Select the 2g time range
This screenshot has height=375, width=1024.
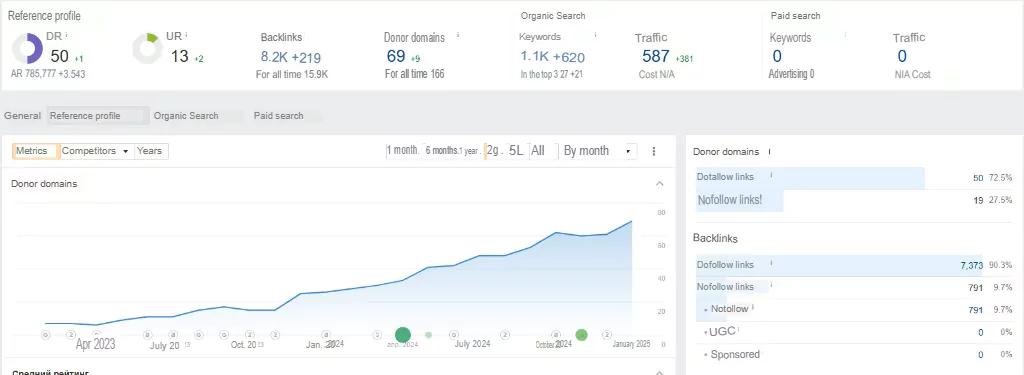pos(494,151)
